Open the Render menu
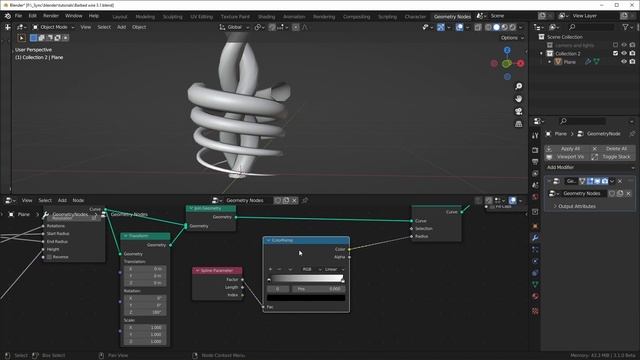Screen dimensions: 640x360 (x=51, y=16)
